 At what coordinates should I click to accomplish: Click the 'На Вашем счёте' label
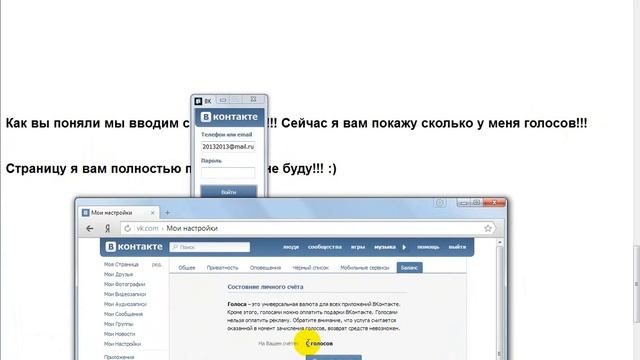point(278,344)
